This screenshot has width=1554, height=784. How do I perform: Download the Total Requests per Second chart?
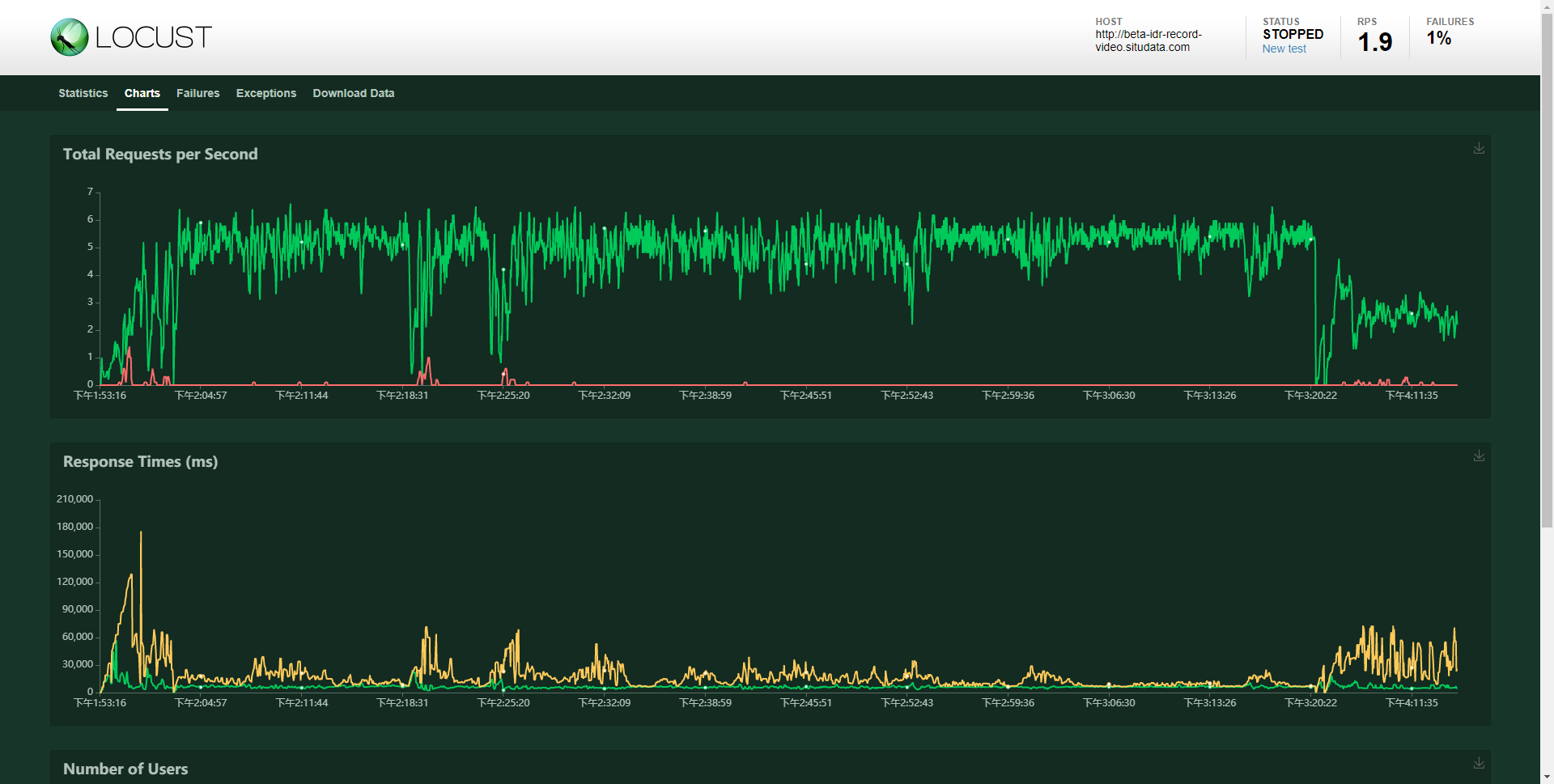point(1479,148)
